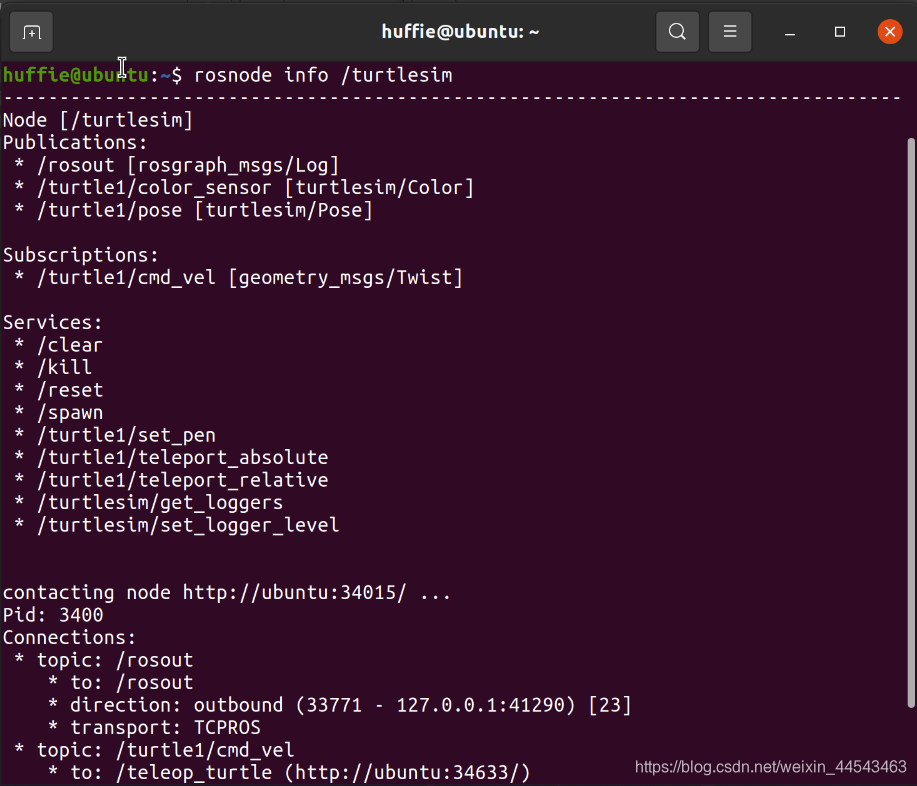Click the terminal vertical scrollbar
The image size is (917, 786).
(911, 422)
